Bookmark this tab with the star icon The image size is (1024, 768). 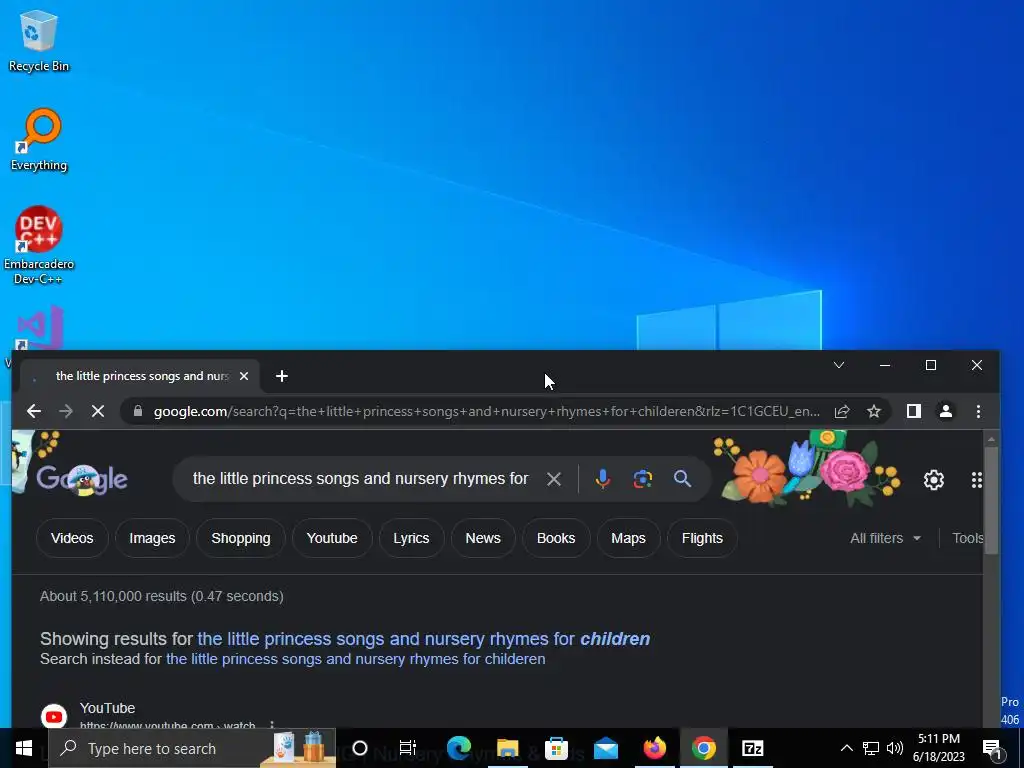874,411
